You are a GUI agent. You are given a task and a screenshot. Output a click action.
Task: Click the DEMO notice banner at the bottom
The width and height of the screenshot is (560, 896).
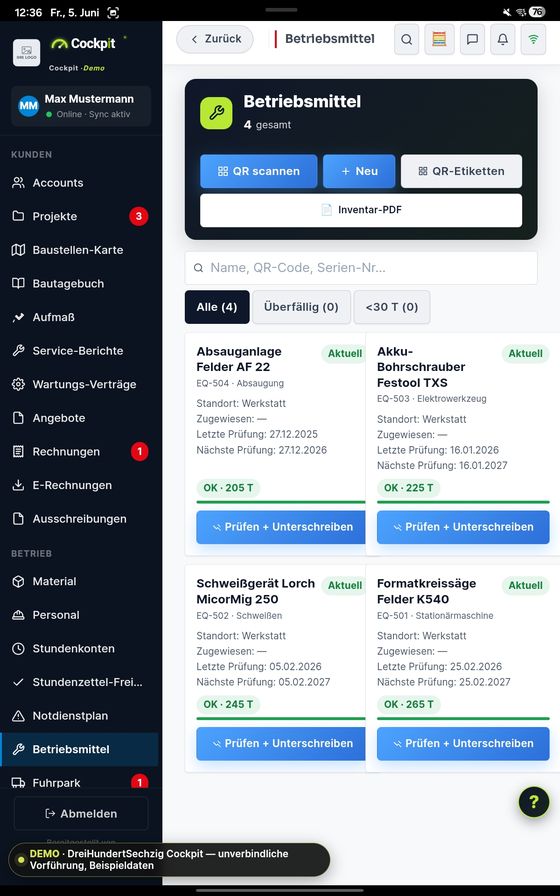coord(169,859)
